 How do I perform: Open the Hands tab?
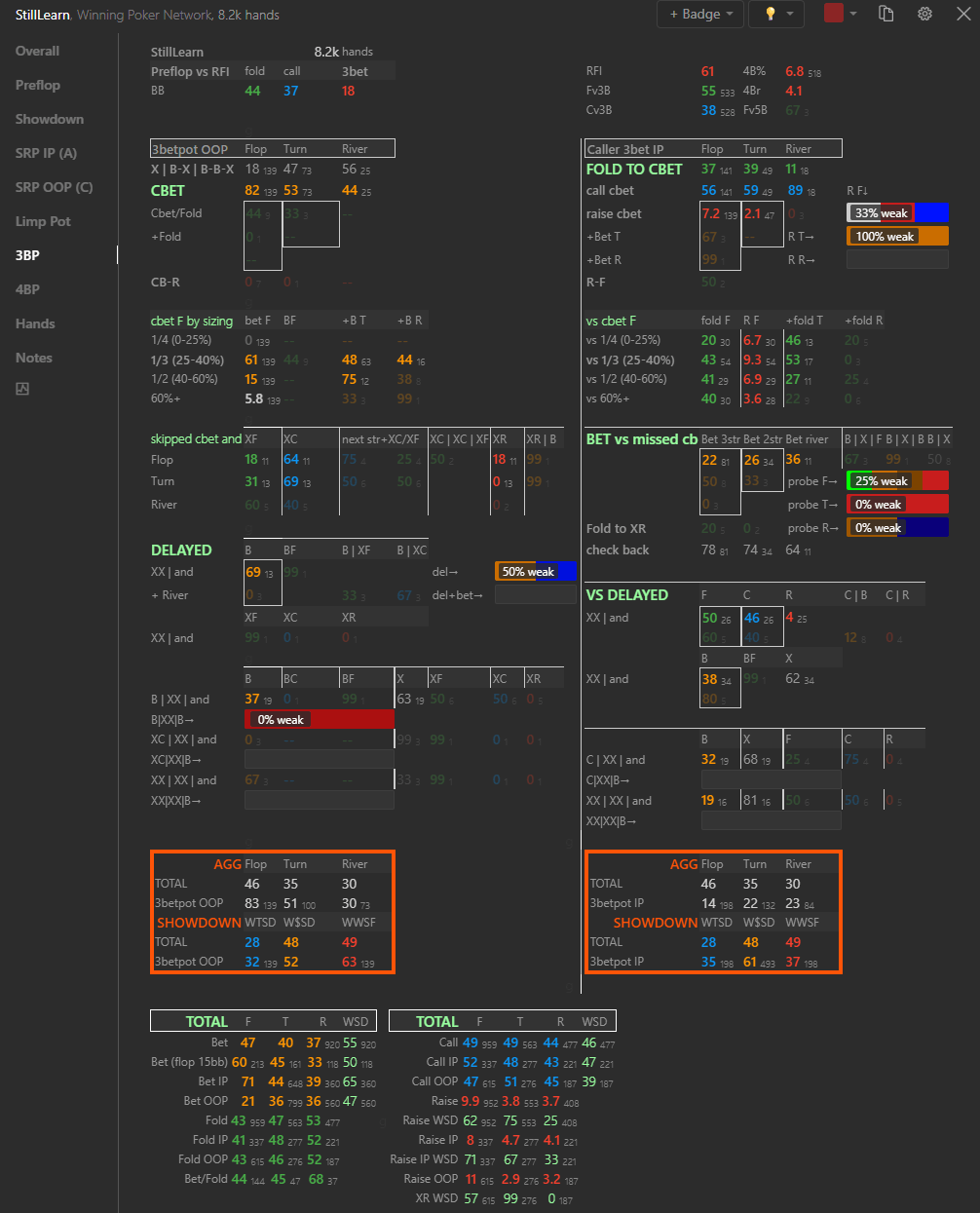point(35,323)
